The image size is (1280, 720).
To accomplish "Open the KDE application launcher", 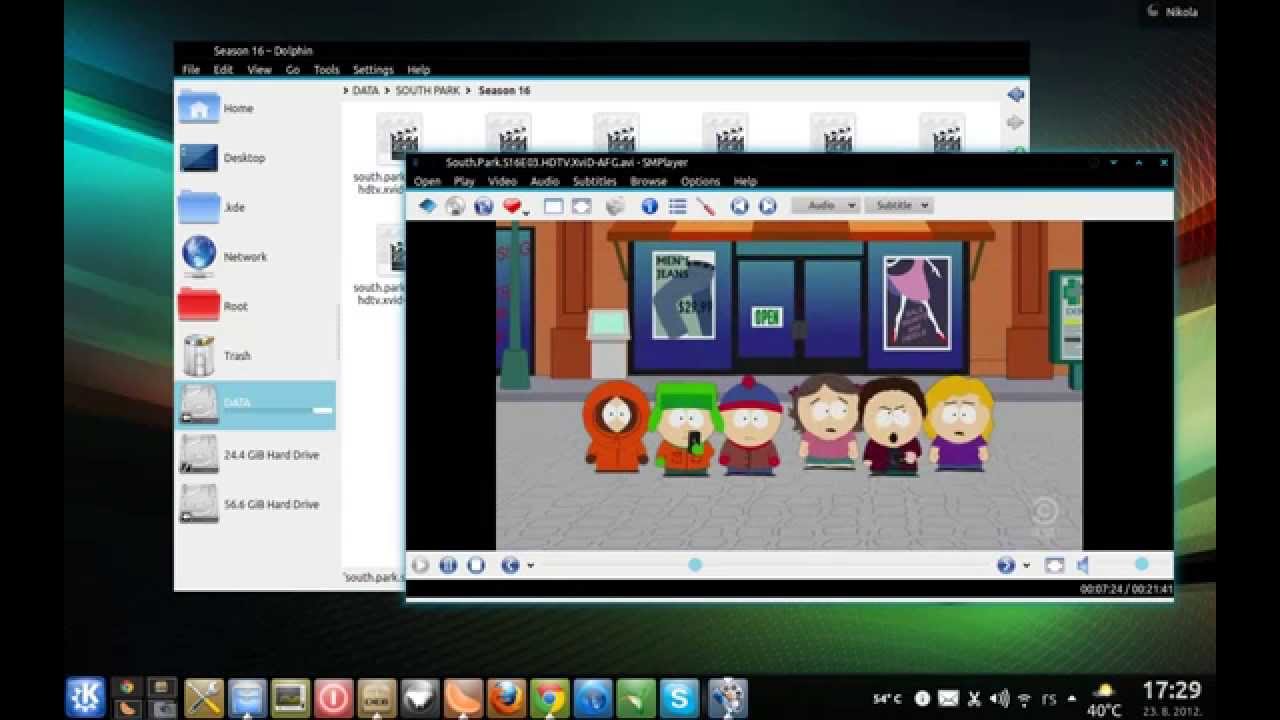I will [85, 697].
